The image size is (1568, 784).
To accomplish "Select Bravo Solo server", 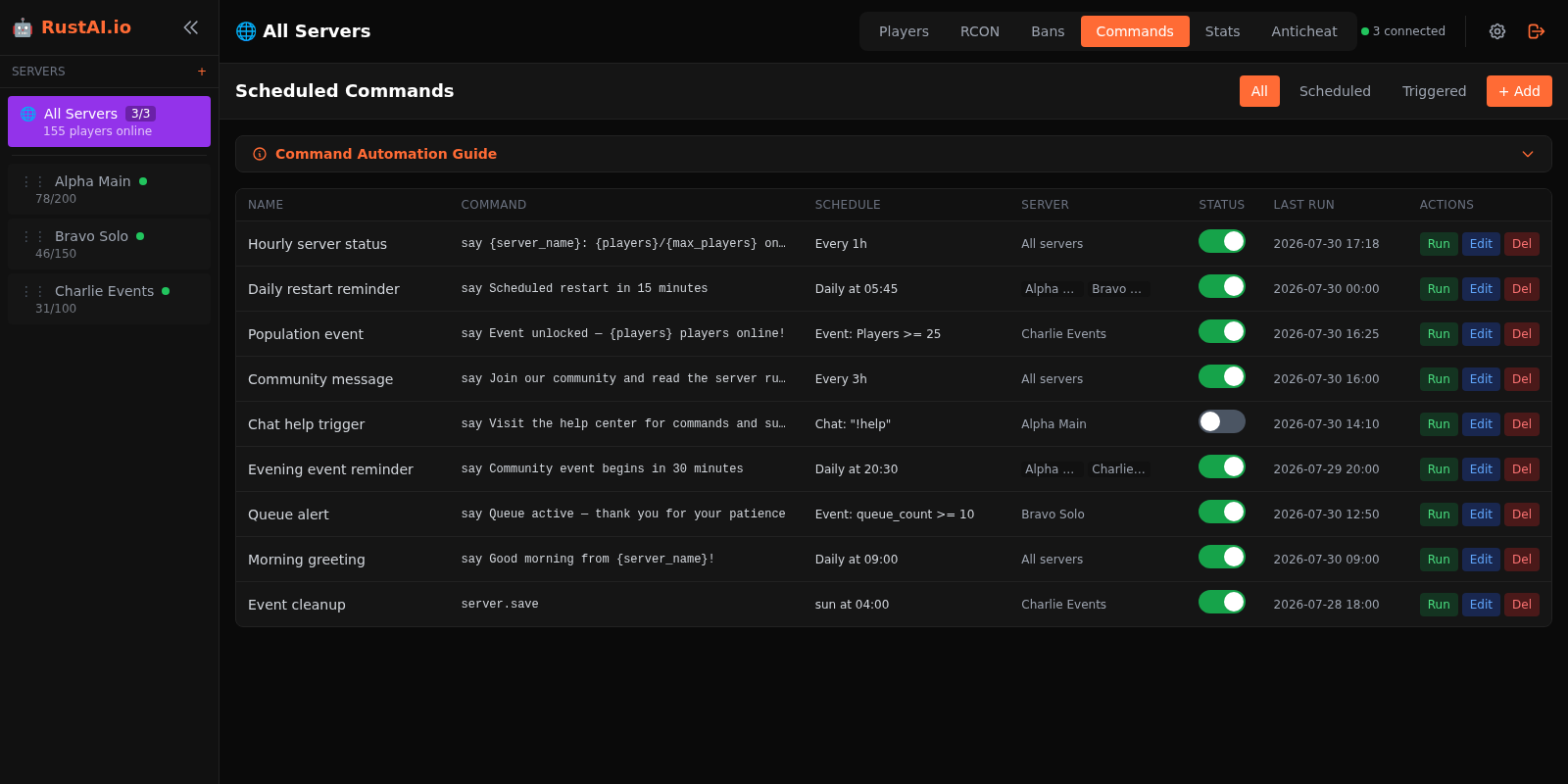I will [x=109, y=244].
